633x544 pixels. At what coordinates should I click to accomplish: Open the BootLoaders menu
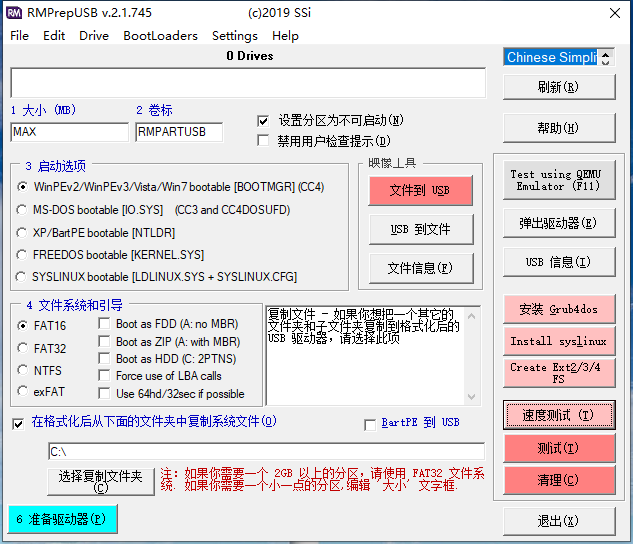(x=160, y=35)
